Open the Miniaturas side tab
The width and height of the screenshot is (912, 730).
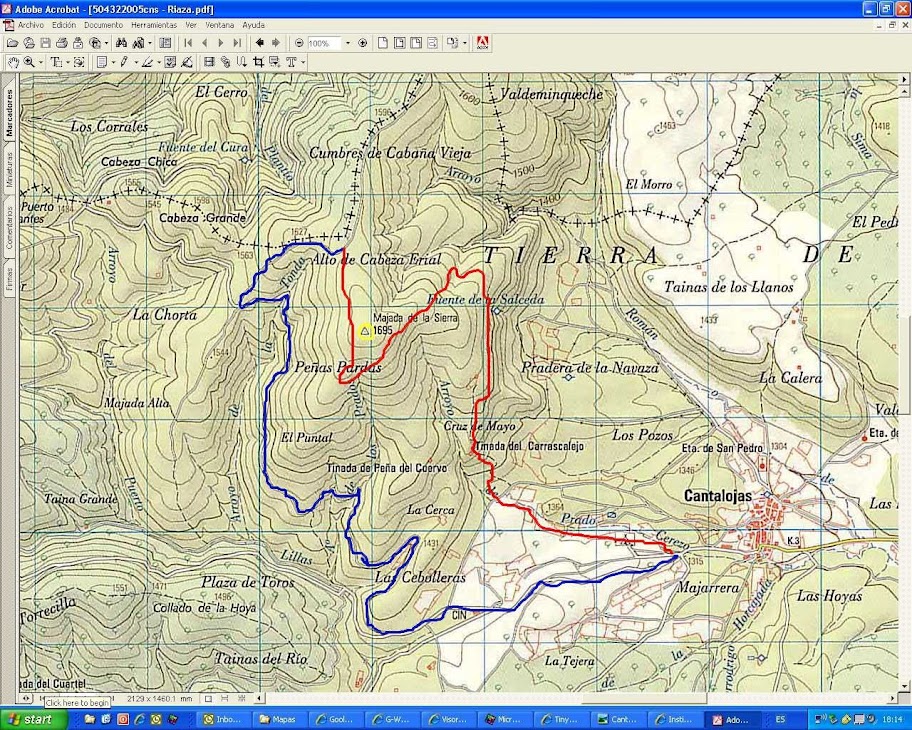(x=9, y=169)
